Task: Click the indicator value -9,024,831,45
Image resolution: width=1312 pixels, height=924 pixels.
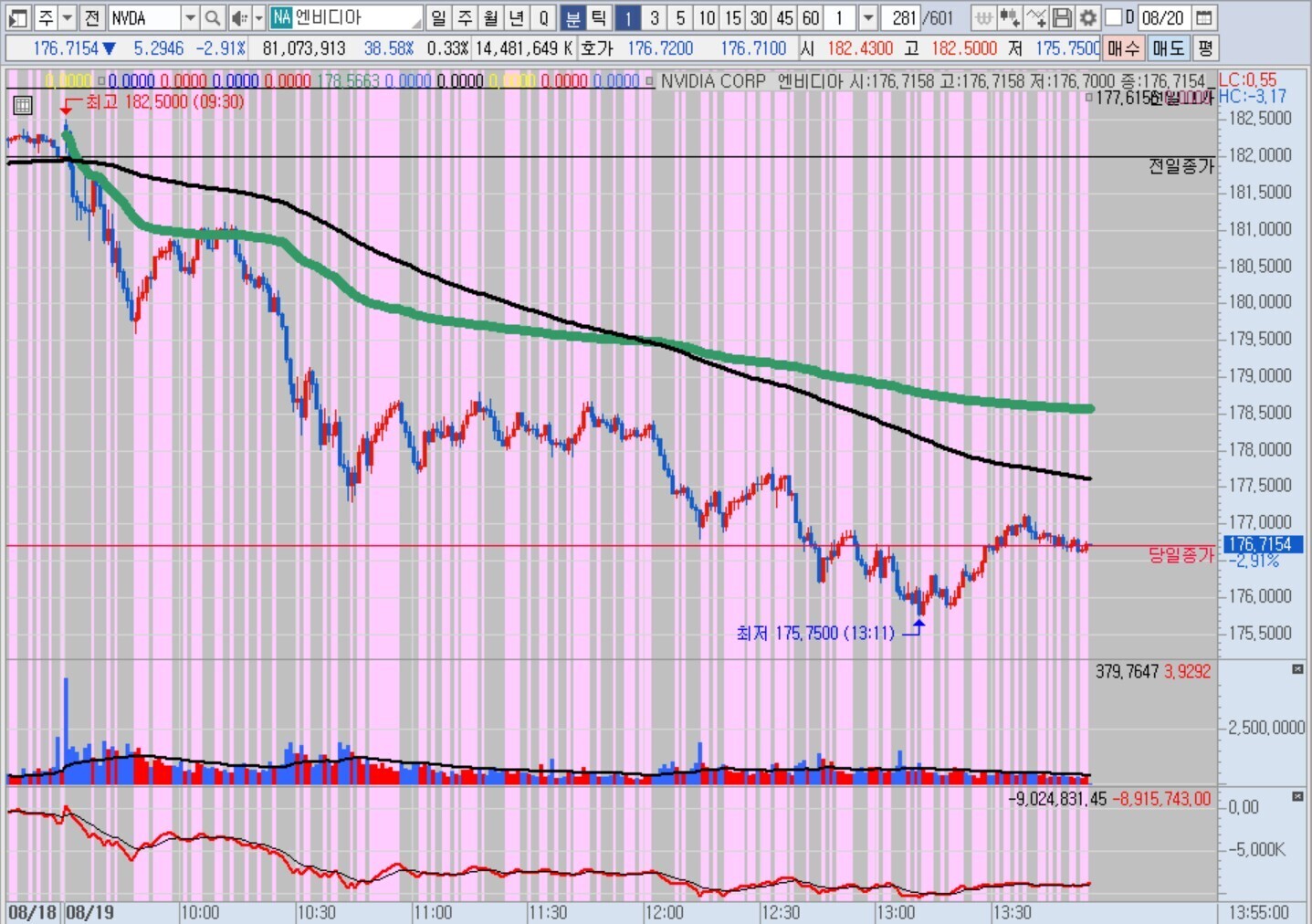Action: click(x=1057, y=799)
